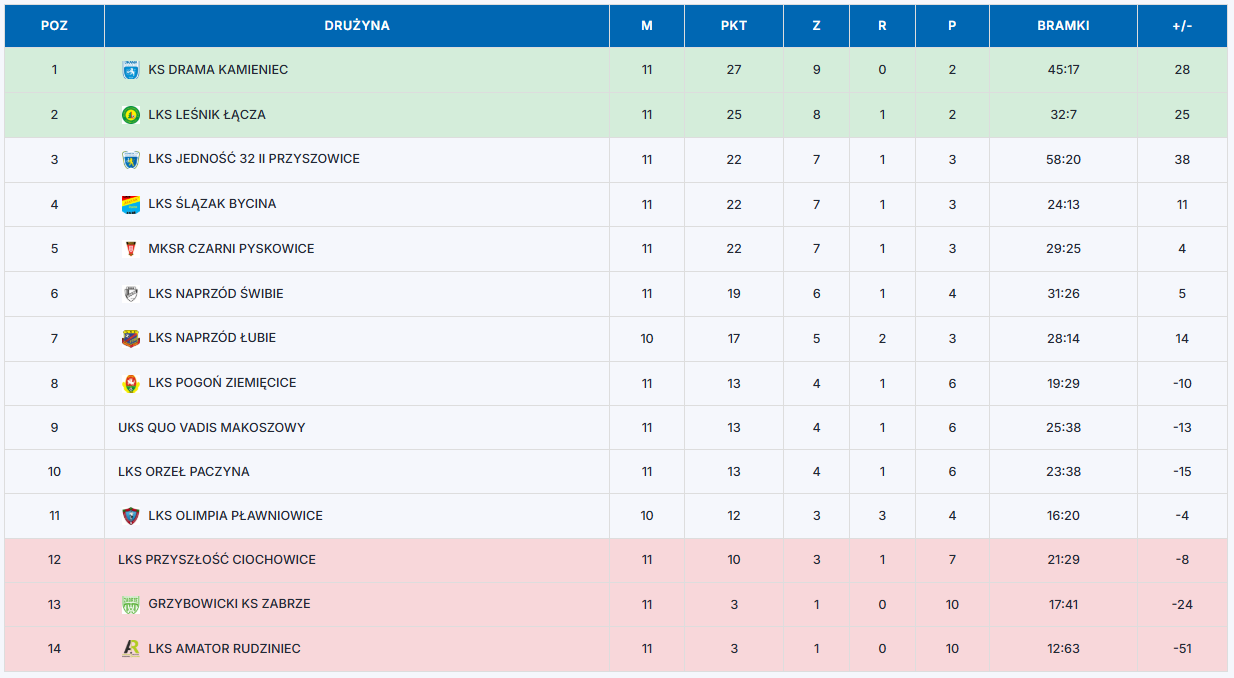Open UKS Quo Vadis Makoszowy team link
1234x678 pixels.
tap(211, 428)
